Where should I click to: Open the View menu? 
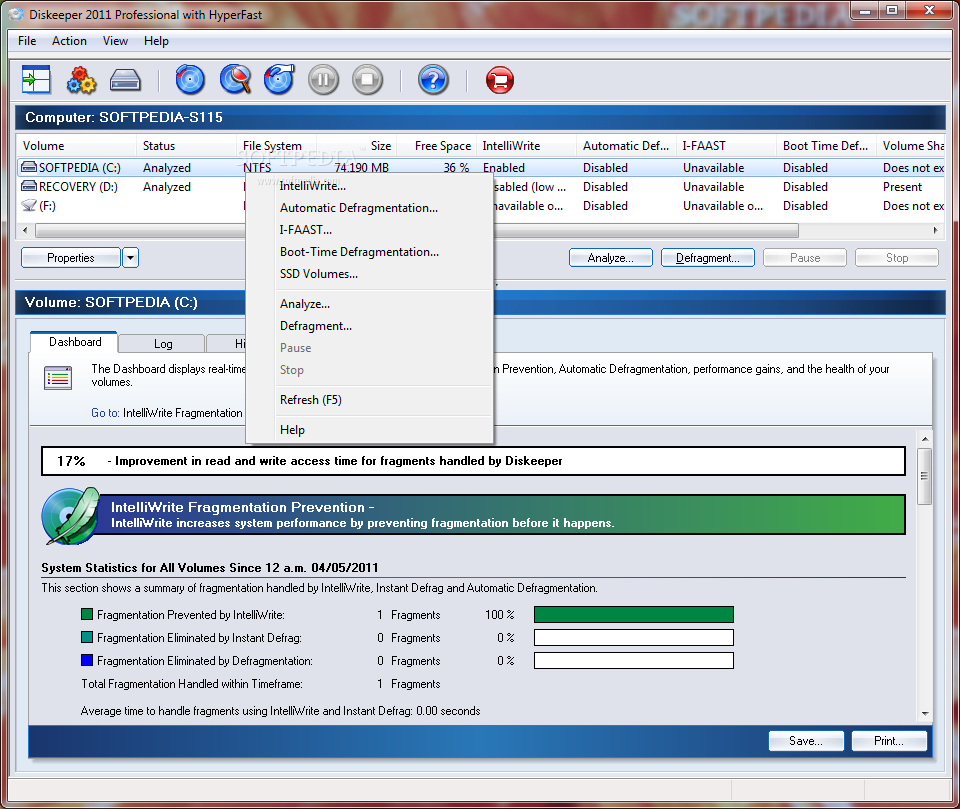click(x=115, y=41)
